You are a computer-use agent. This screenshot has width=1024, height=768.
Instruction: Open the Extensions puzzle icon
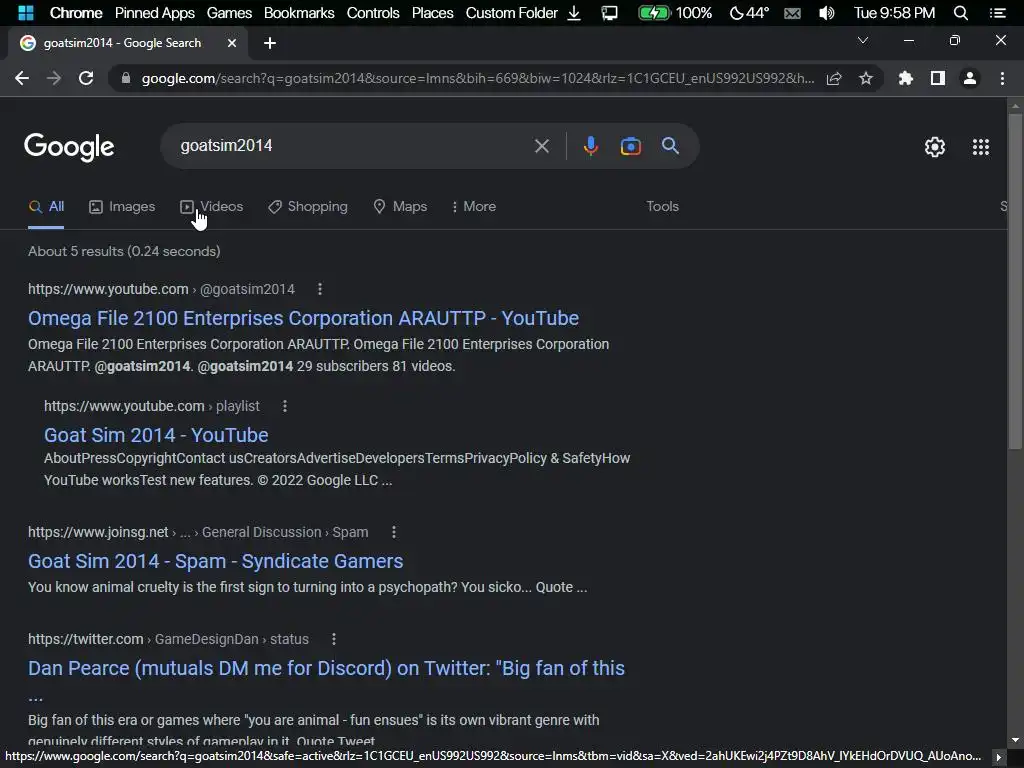click(905, 78)
